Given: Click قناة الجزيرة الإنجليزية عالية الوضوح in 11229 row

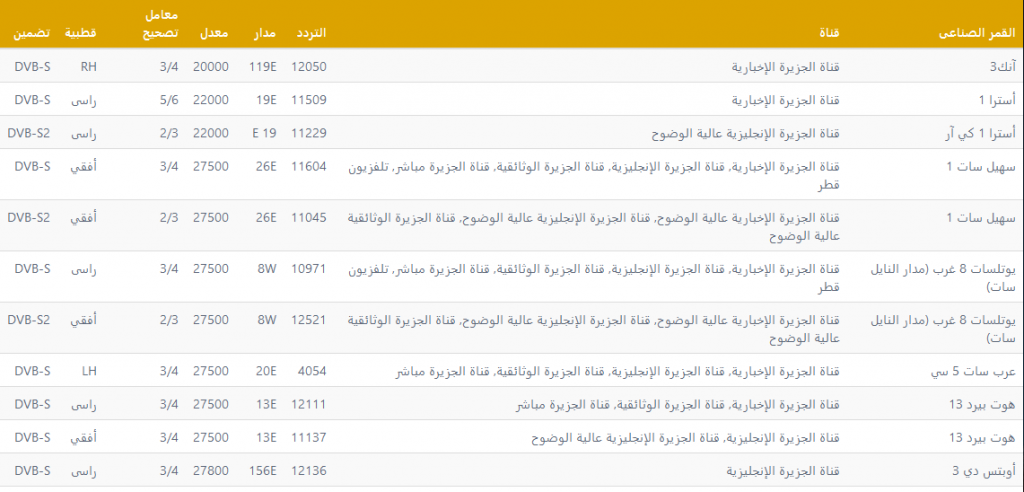Looking at the screenshot, I should coord(744,133).
